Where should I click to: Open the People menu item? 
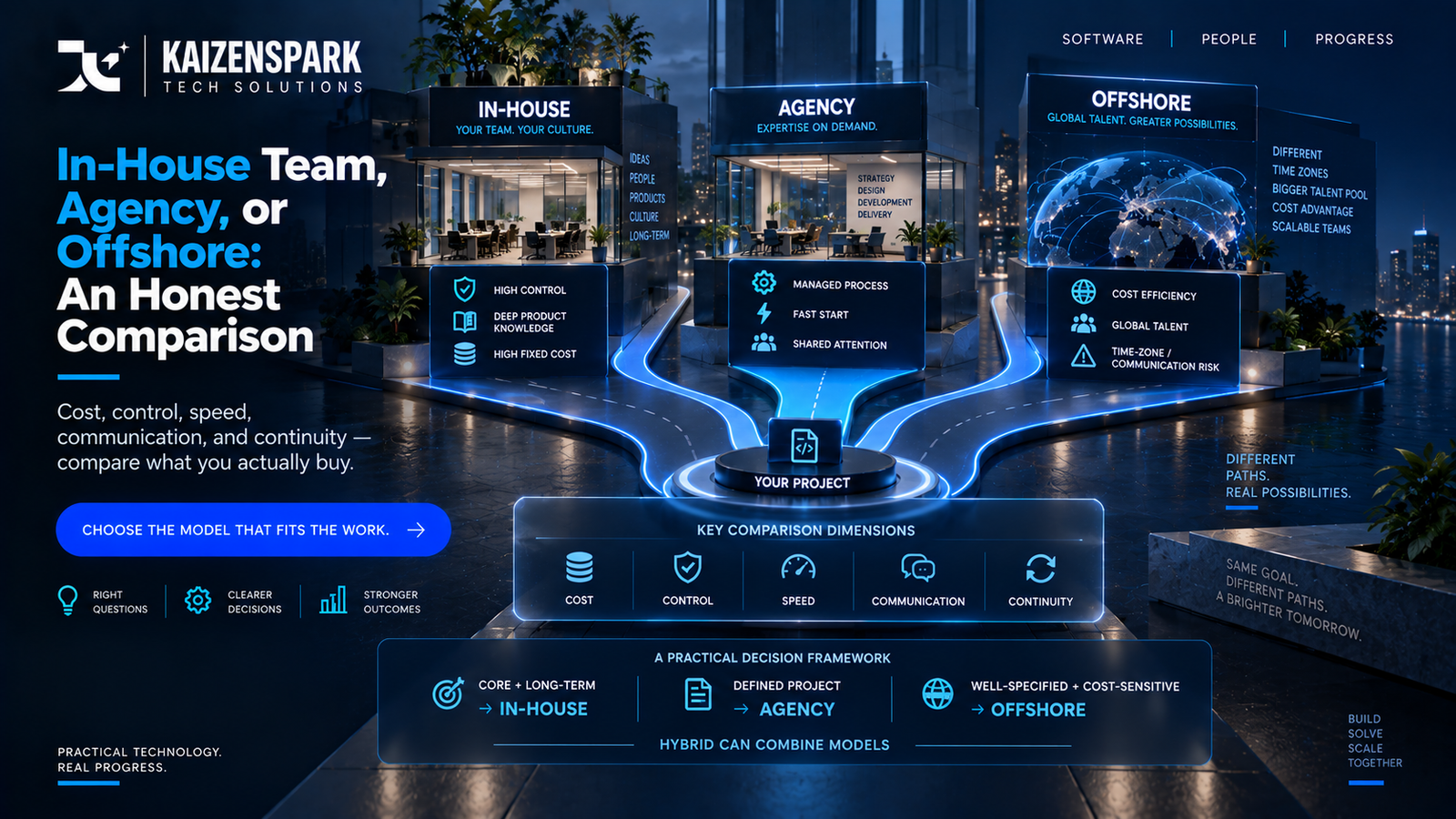click(x=1228, y=39)
